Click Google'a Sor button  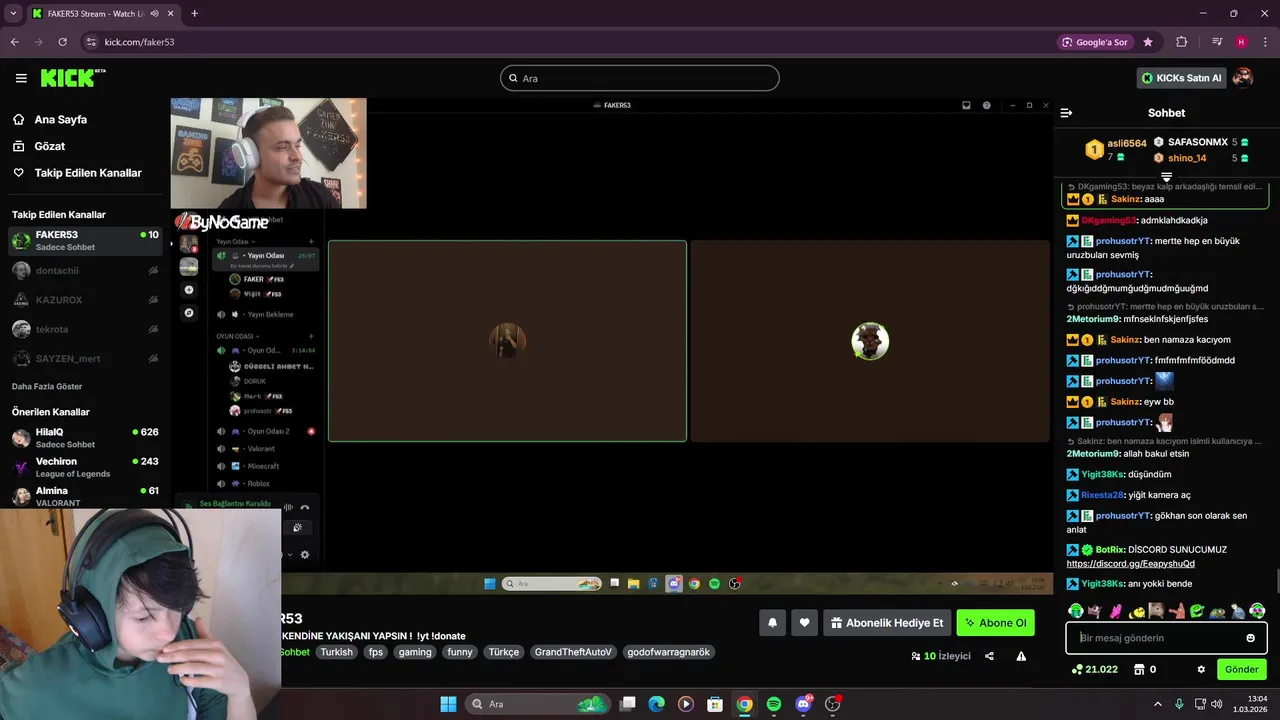1095,42
